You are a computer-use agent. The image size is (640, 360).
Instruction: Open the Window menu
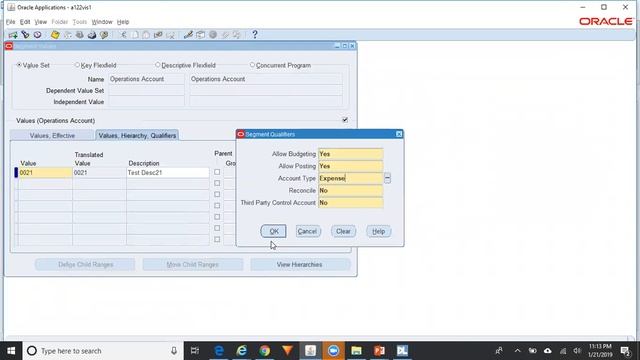[102, 22]
